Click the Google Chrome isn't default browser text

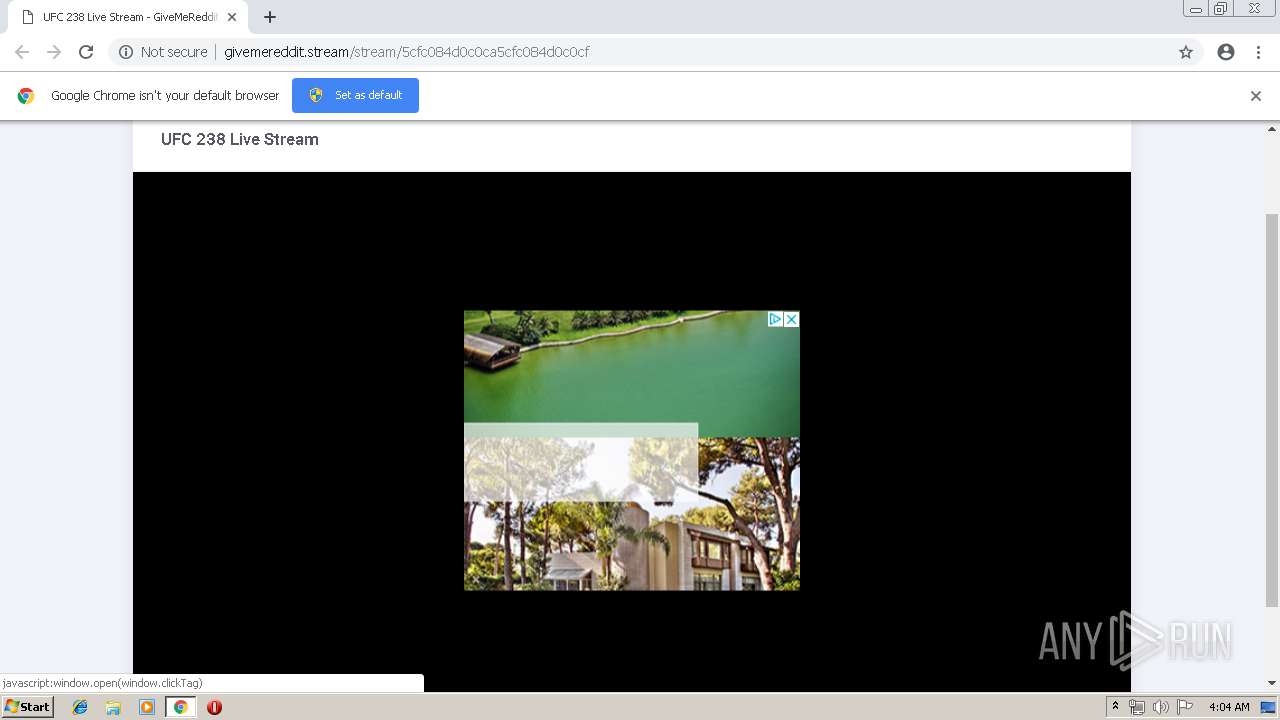coord(165,96)
